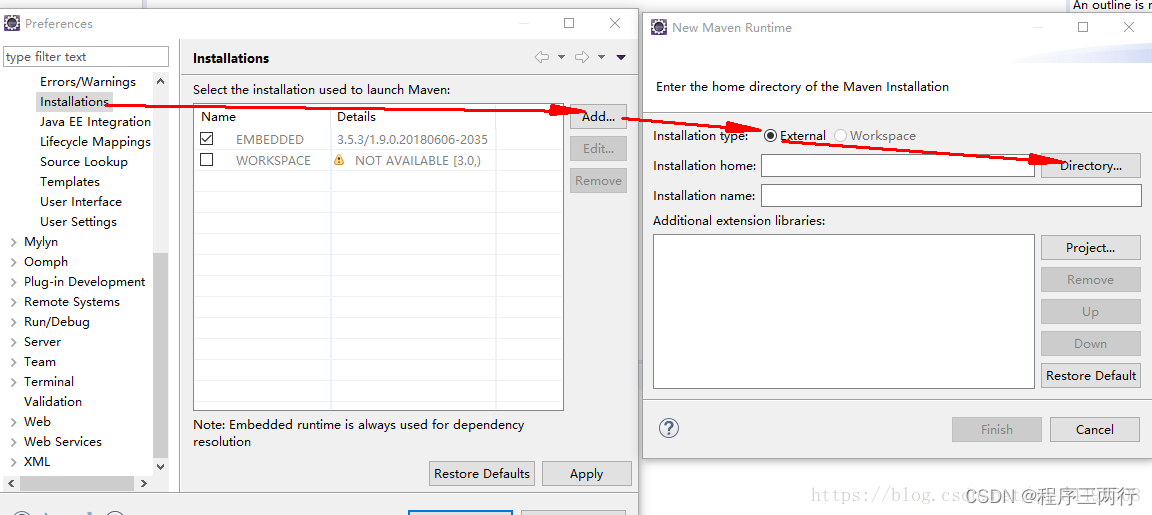Click the Directory... browse button
The image size is (1152, 515).
1090,166
